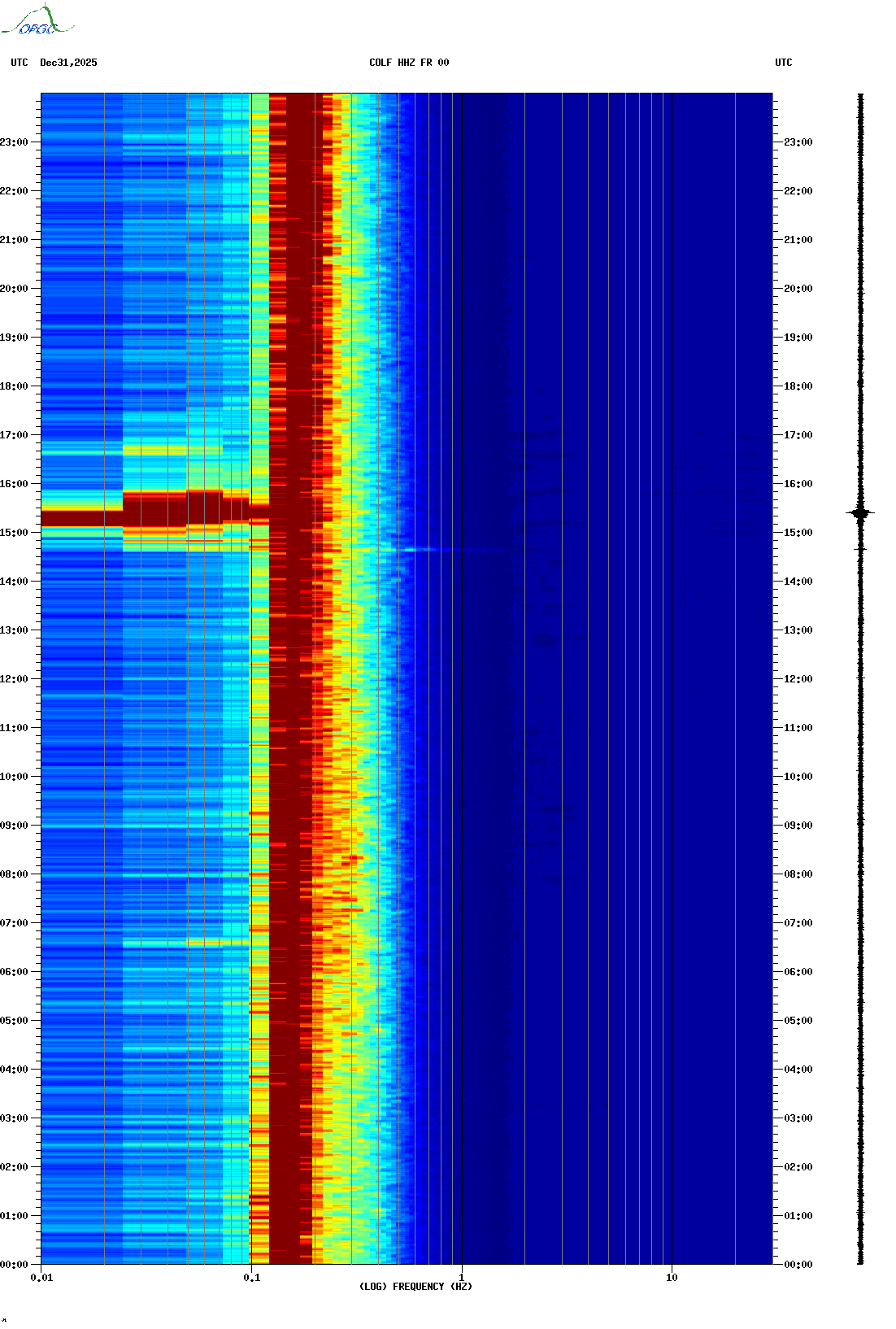Click the 0.1 frequency axis label
The width and height of the screenshot is (896, 1329).
coord(251,1278)
